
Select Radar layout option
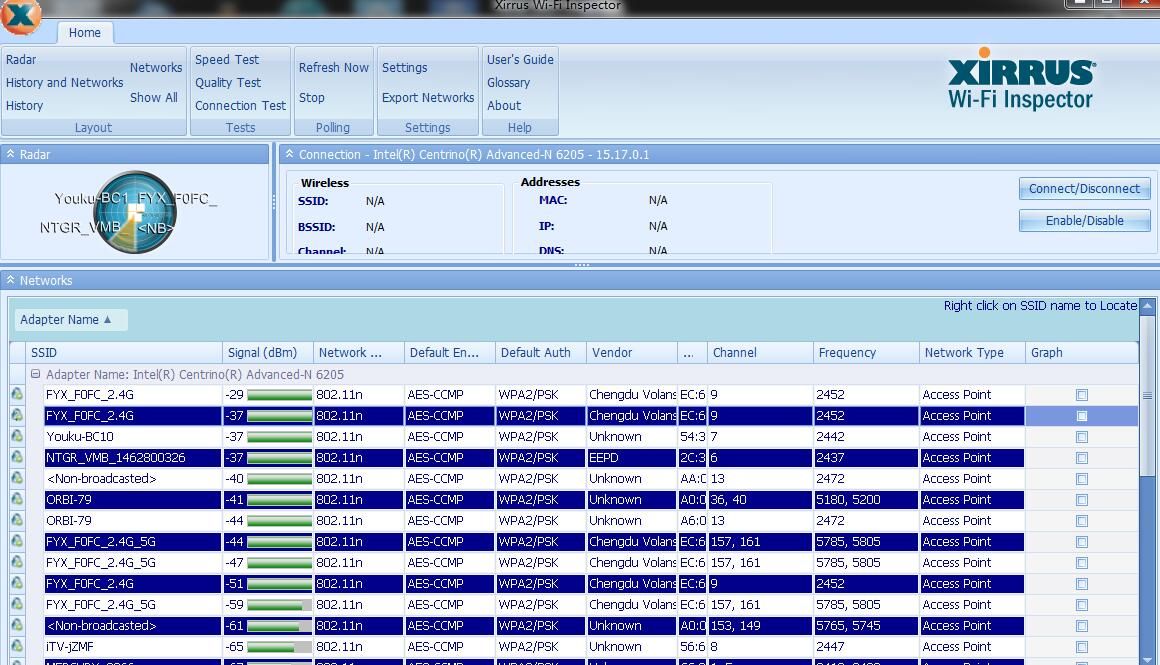click(21, 60)
